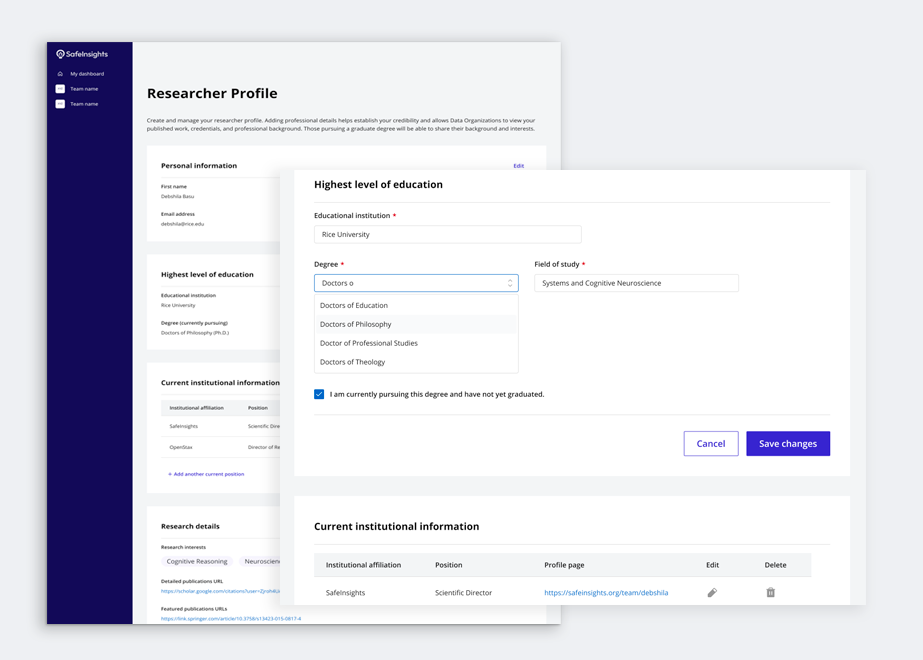Click the Cognitive Reasoning research interest tag
This screenshot has height=660, width=923.
coord(197,562)
